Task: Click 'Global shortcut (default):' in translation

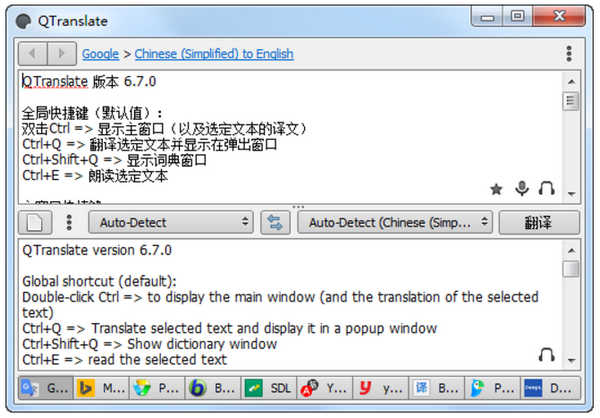Action: pyautogui.click(x=99, y=282)
